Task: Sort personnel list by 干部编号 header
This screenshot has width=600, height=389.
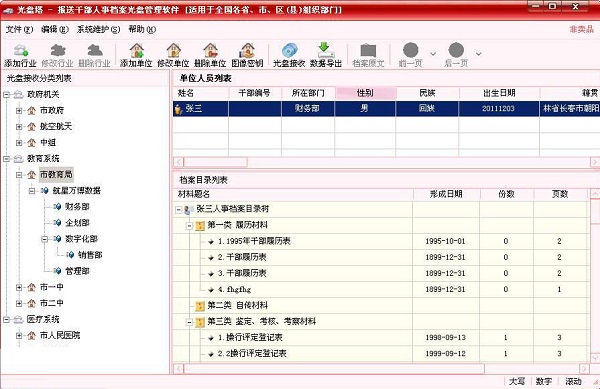Action: click(254, 93)
